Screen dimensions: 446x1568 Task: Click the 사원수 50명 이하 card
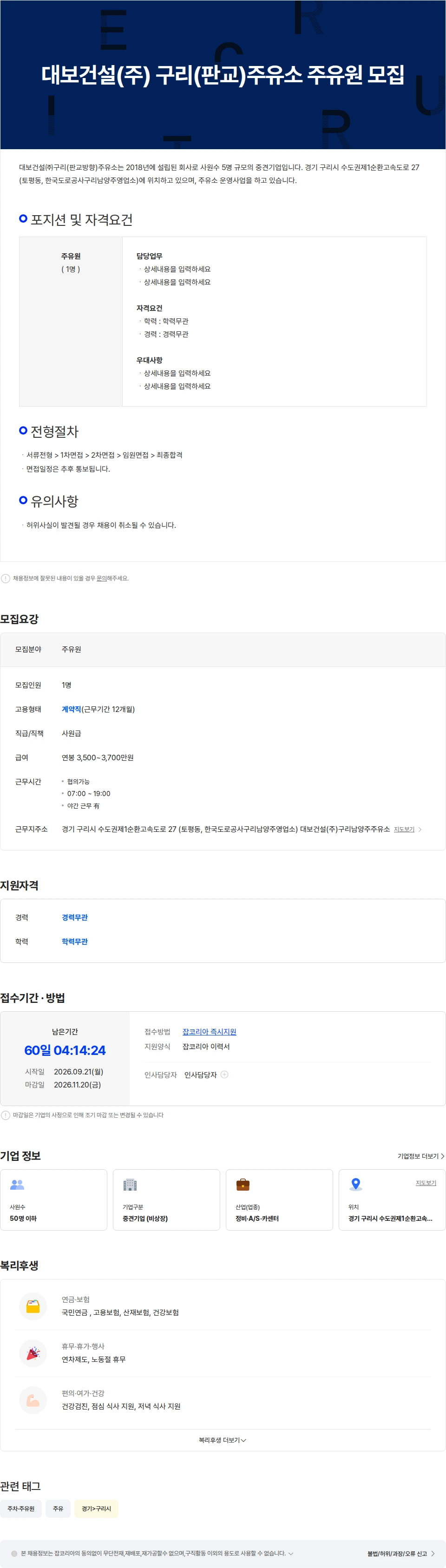(53, 1200)
